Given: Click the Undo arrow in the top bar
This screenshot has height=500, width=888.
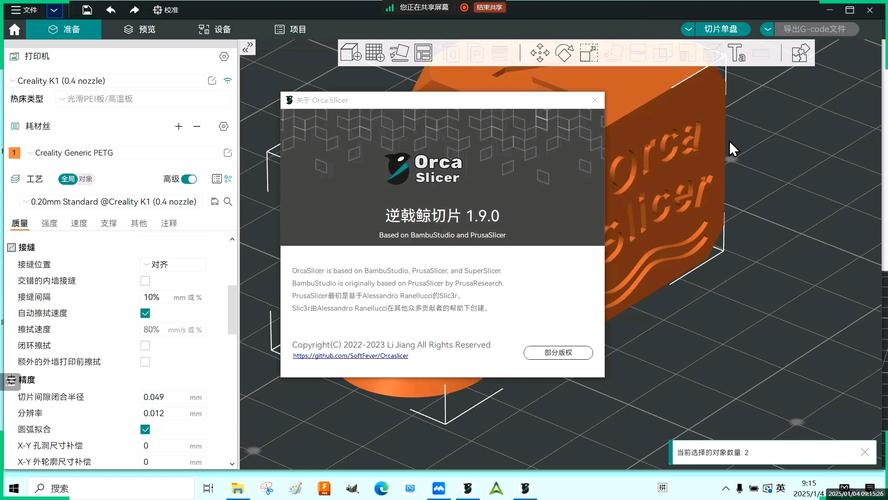Looking at the screenshot, I should (x=110, y=9).
